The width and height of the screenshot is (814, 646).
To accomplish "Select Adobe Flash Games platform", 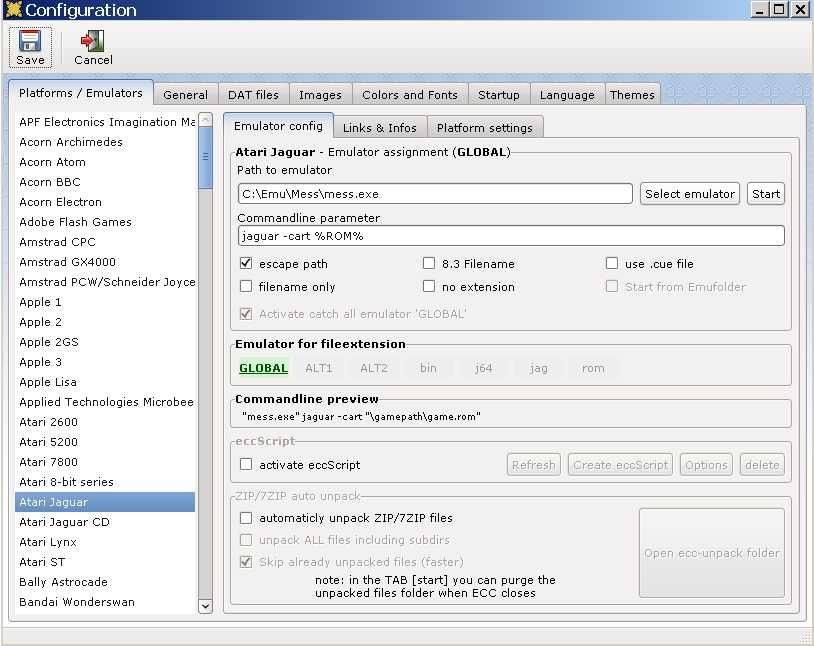I will [105, 222].
